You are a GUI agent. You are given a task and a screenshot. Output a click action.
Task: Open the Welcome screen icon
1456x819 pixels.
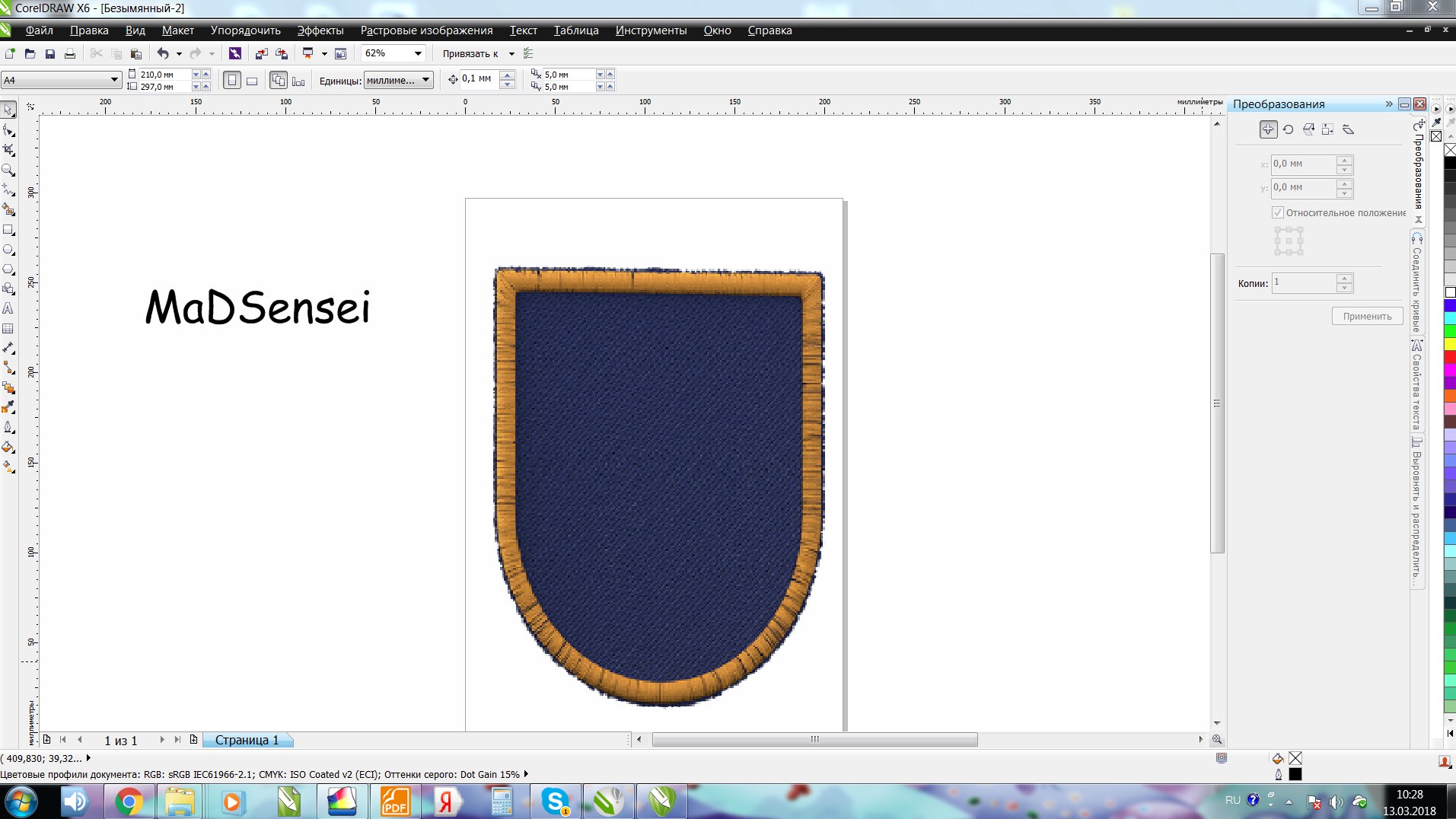pyautogui.click(x=341, y=53)
